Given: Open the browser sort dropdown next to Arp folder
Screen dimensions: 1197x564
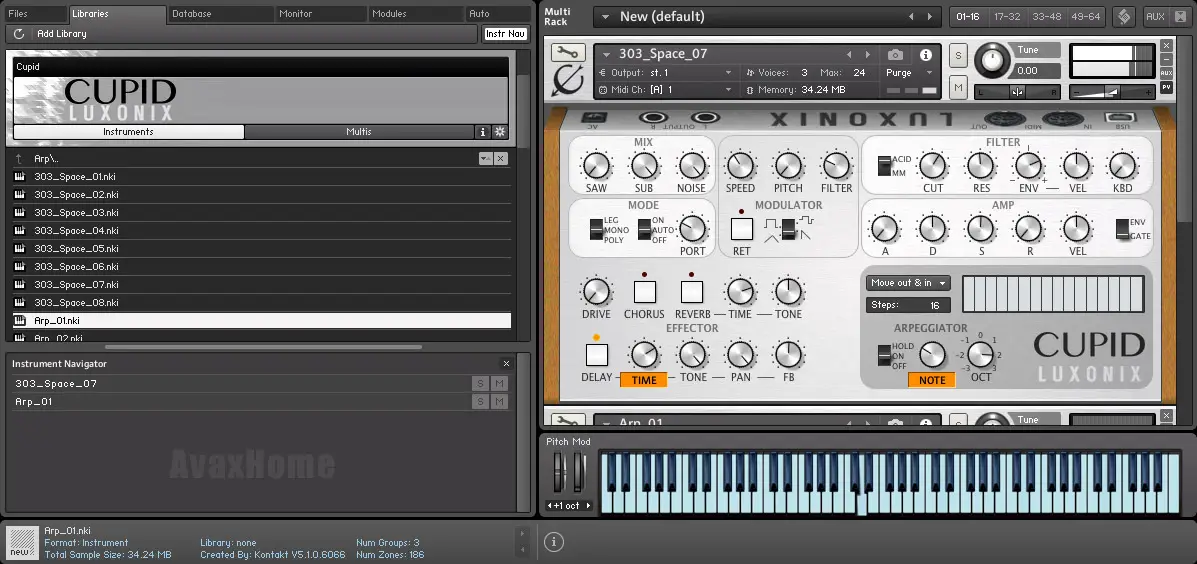Looking at the screenshot, I should [485, 158].
